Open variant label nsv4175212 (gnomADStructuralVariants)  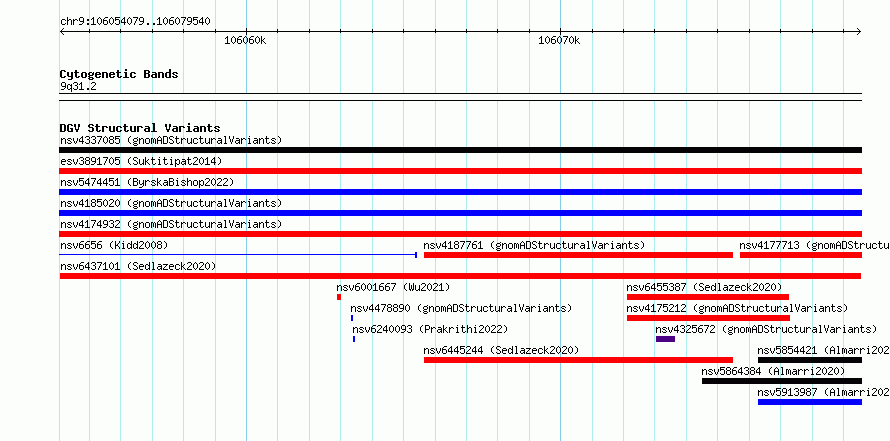pyautogui.click(x=737, y=308)
